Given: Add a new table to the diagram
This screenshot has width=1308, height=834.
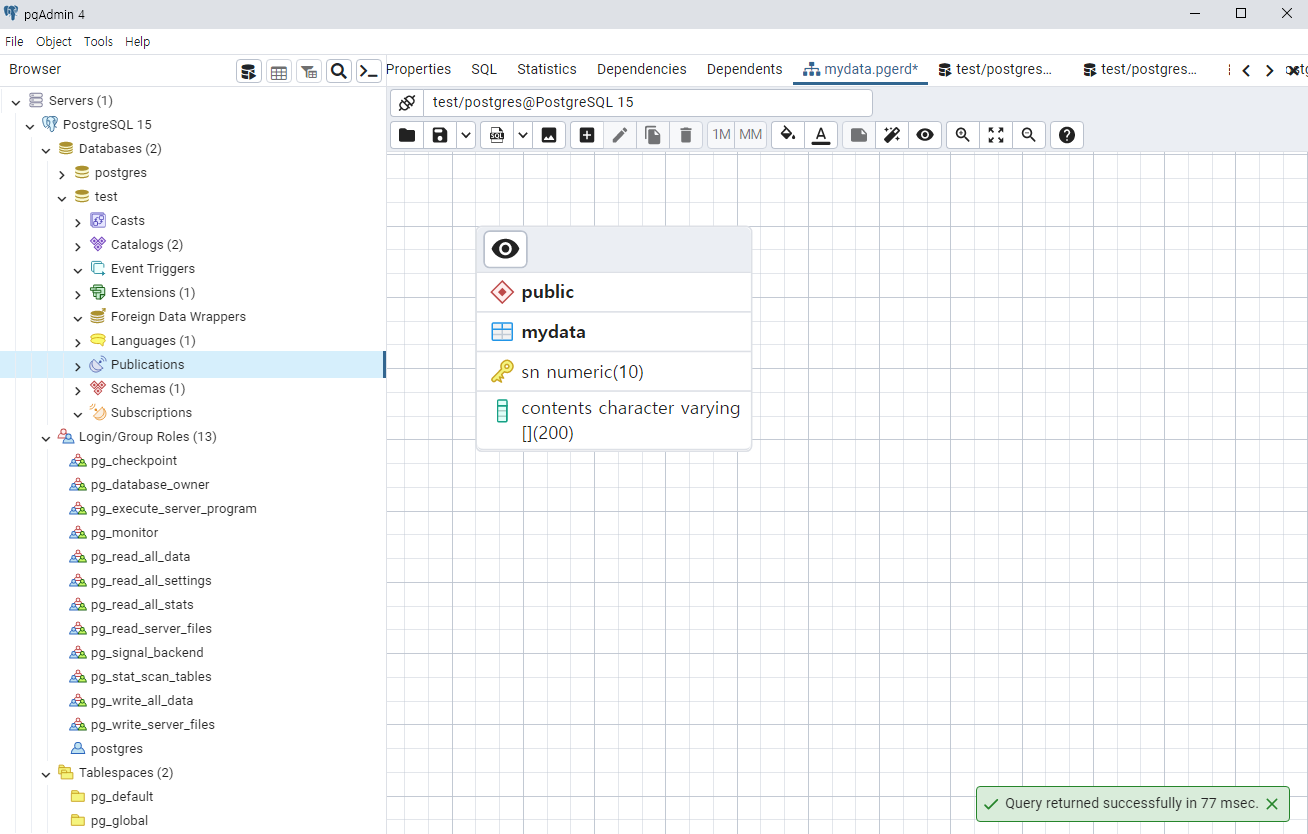Looking at the screenshot, I should pyautogui.click(x=587, y=135).
